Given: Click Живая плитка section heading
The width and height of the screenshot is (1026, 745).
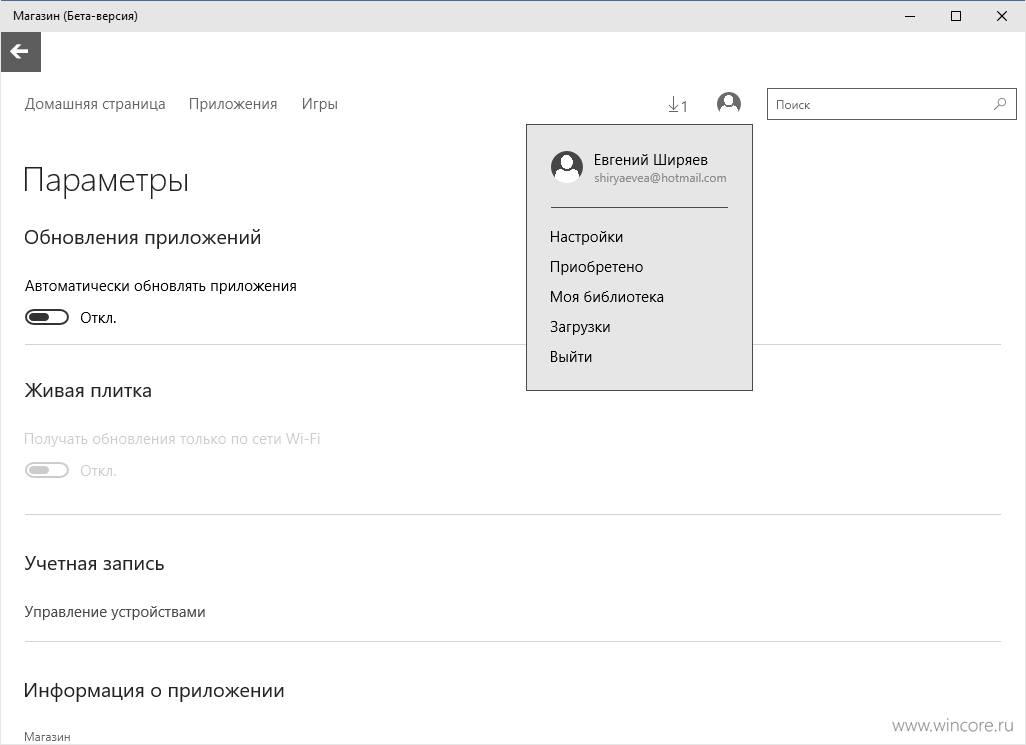Looking at the screenshot, I should point(88,390).
